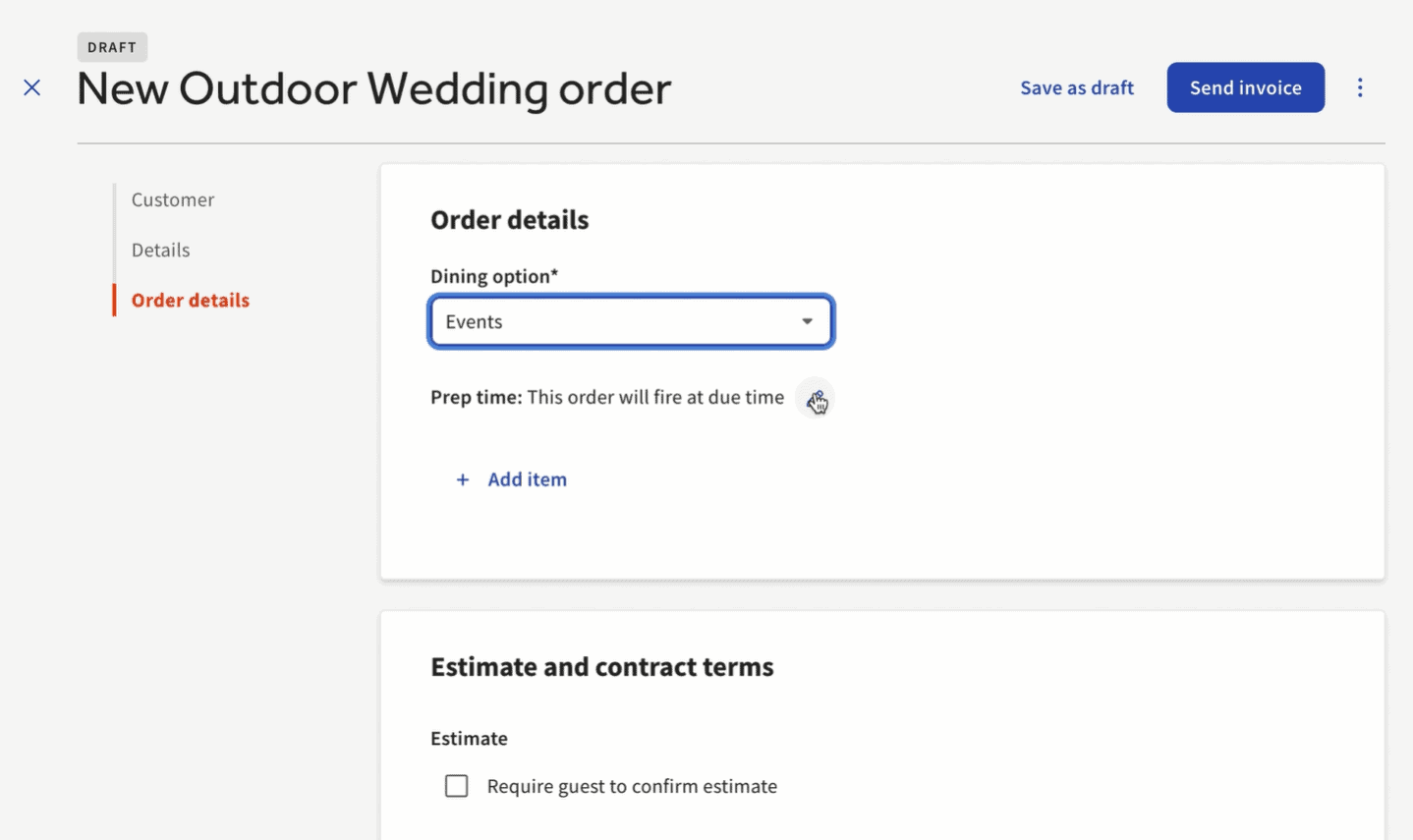Click the Add item link
Screen dimensions: 1413x840
click(x=527, y=479)
